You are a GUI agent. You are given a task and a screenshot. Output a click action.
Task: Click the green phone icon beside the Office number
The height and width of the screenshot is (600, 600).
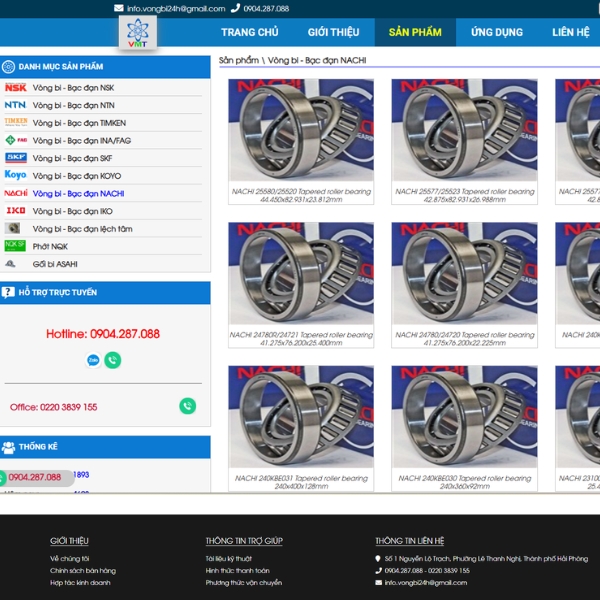[x=188, y=406]
